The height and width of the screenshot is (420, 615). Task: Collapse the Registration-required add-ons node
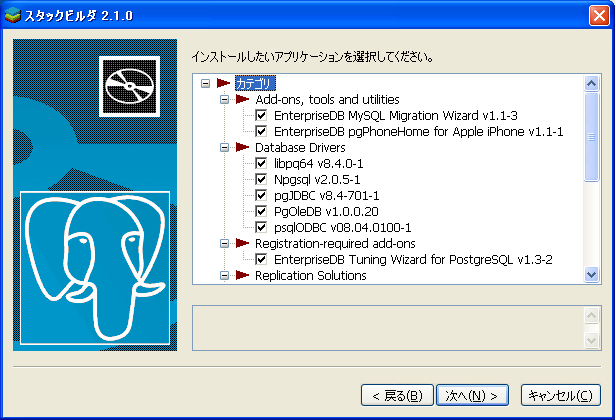[x=224, y=244]
